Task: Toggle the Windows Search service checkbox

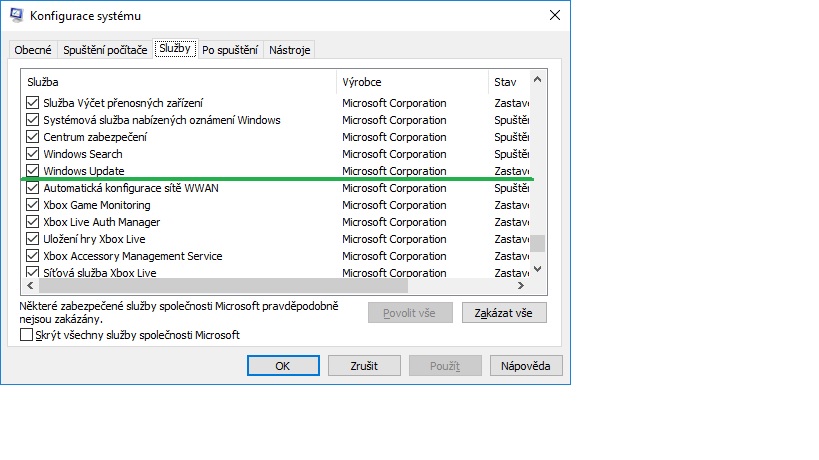Action: click(33, 154)
